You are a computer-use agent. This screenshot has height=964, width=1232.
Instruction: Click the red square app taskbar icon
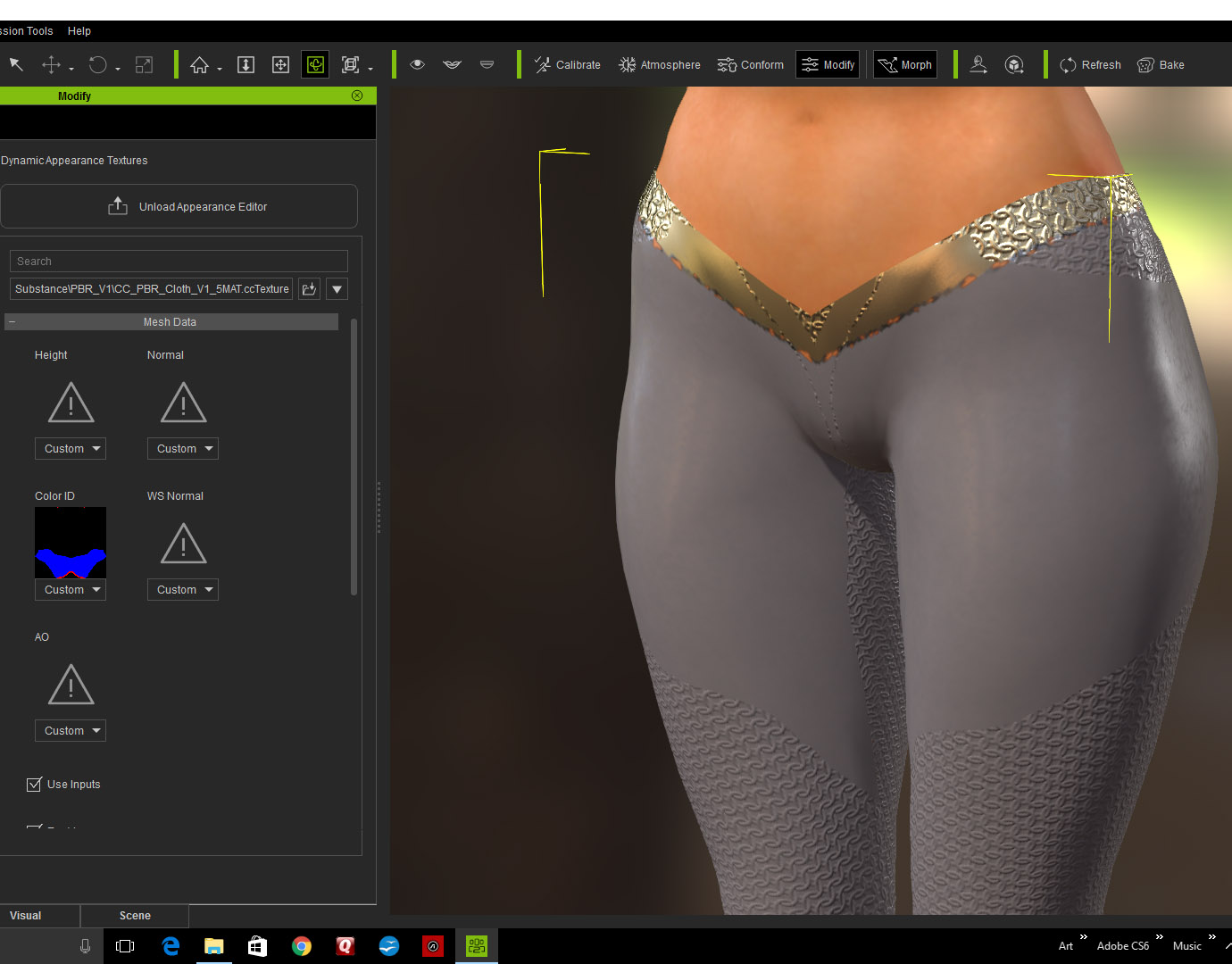click(x=433, y=946)
